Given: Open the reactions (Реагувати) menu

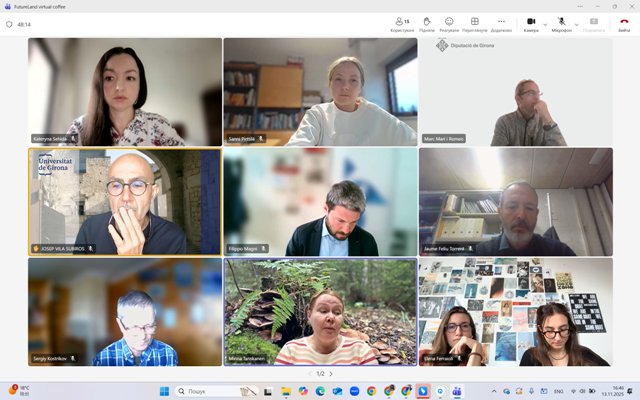Looking at the screenshot, I should (x=449, y=22).
